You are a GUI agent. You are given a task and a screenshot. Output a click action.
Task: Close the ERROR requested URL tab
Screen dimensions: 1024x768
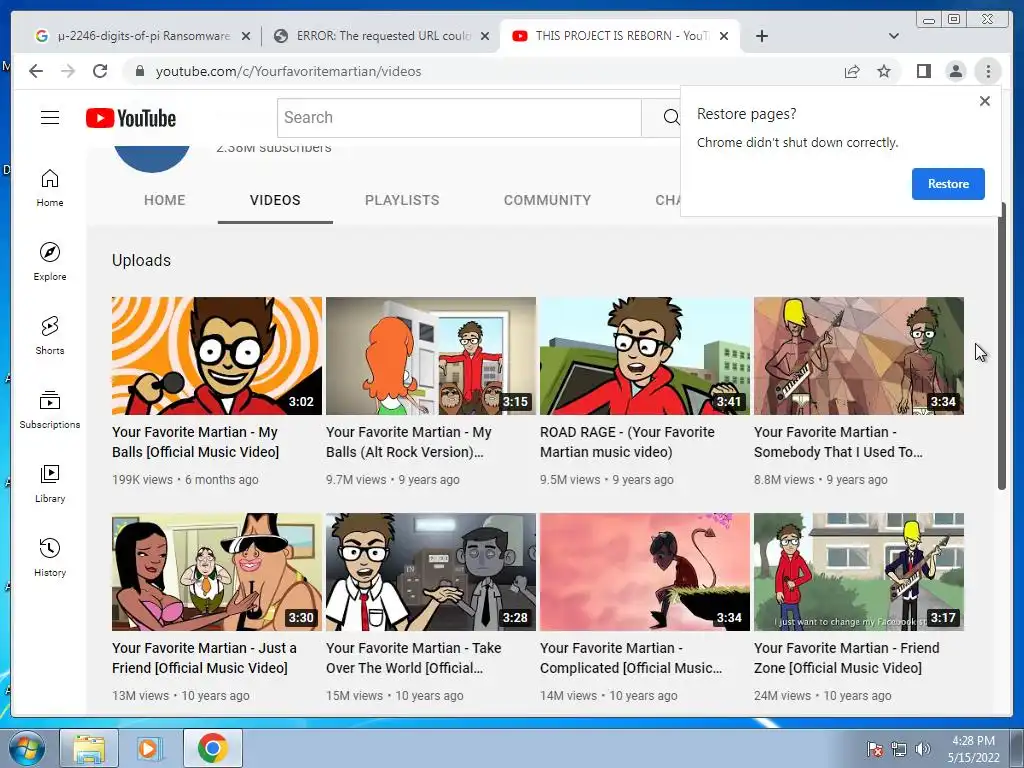(485, 36)
